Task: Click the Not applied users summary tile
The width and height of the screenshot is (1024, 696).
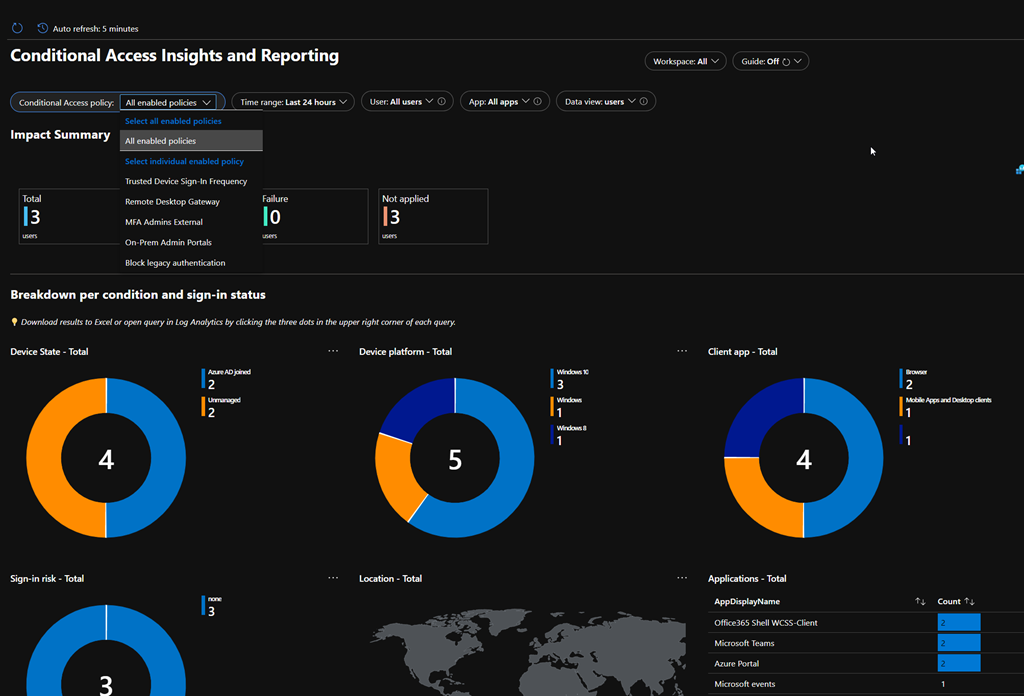Action: click(433, 216)
